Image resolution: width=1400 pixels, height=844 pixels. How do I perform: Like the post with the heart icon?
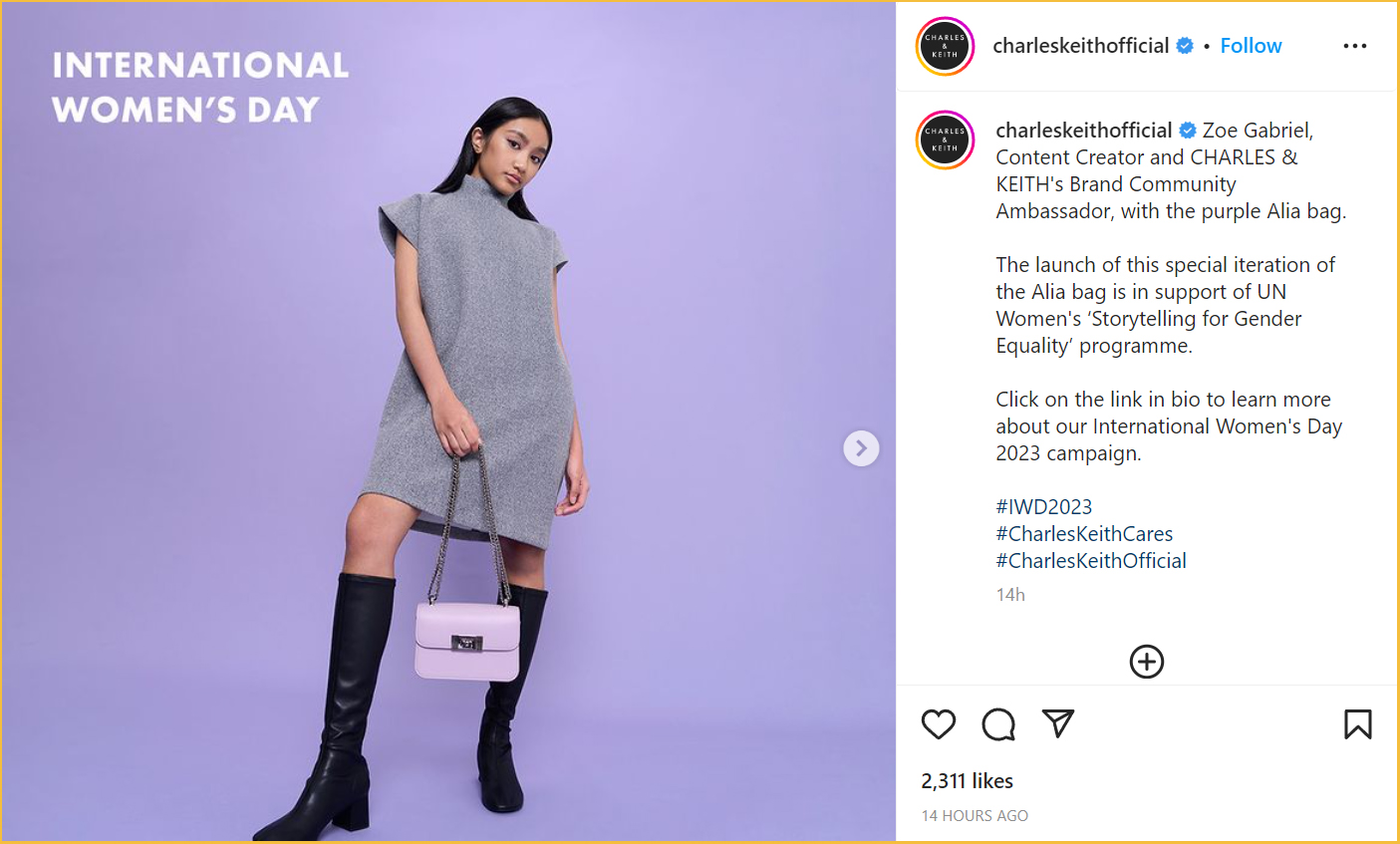pyautogui.click(x=938, y=724)
